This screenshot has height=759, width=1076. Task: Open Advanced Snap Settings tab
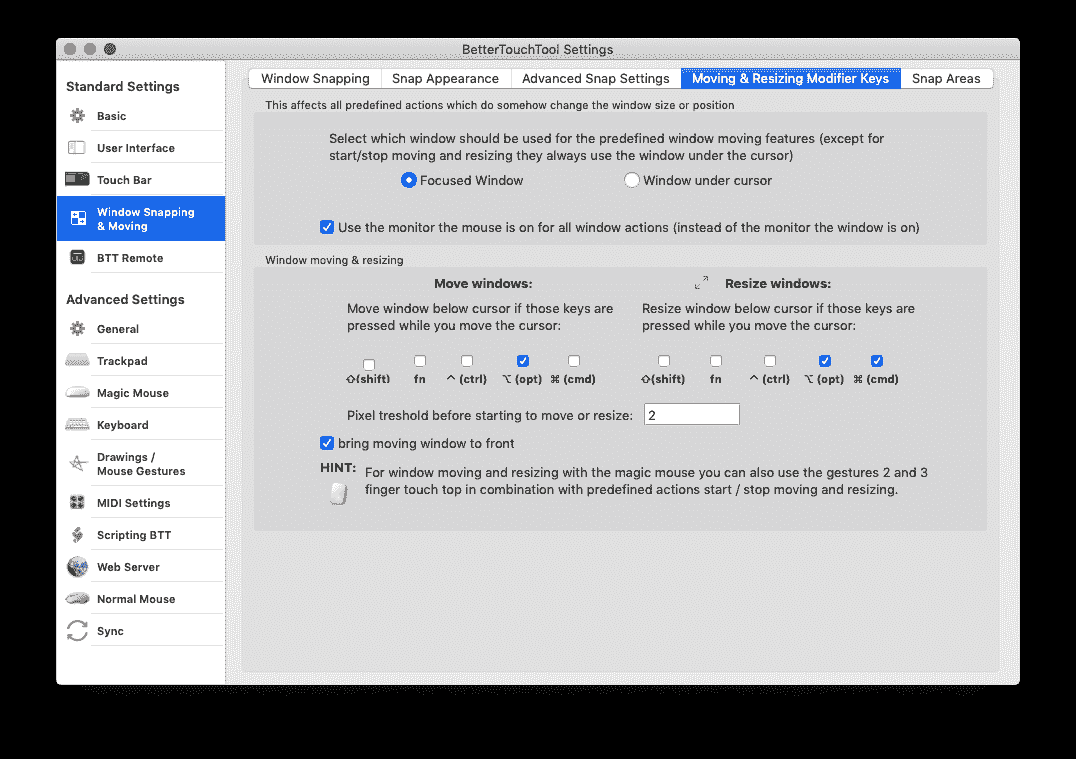coord(596,78)
